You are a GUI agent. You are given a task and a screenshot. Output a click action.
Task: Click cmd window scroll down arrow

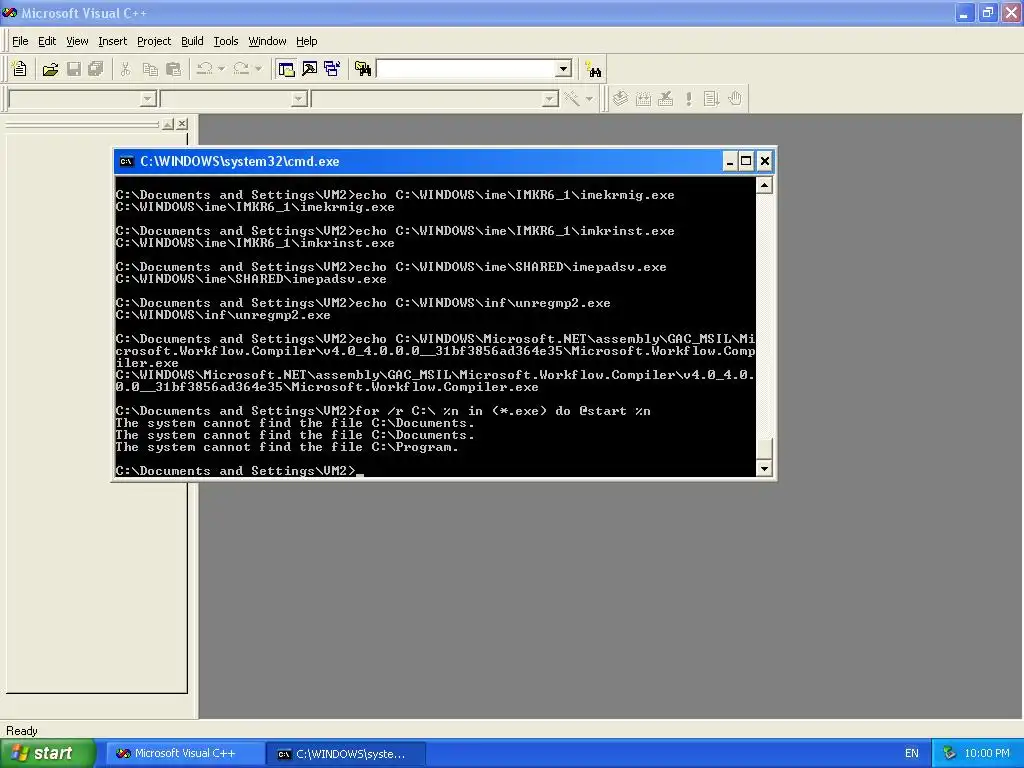coord(764,468)
